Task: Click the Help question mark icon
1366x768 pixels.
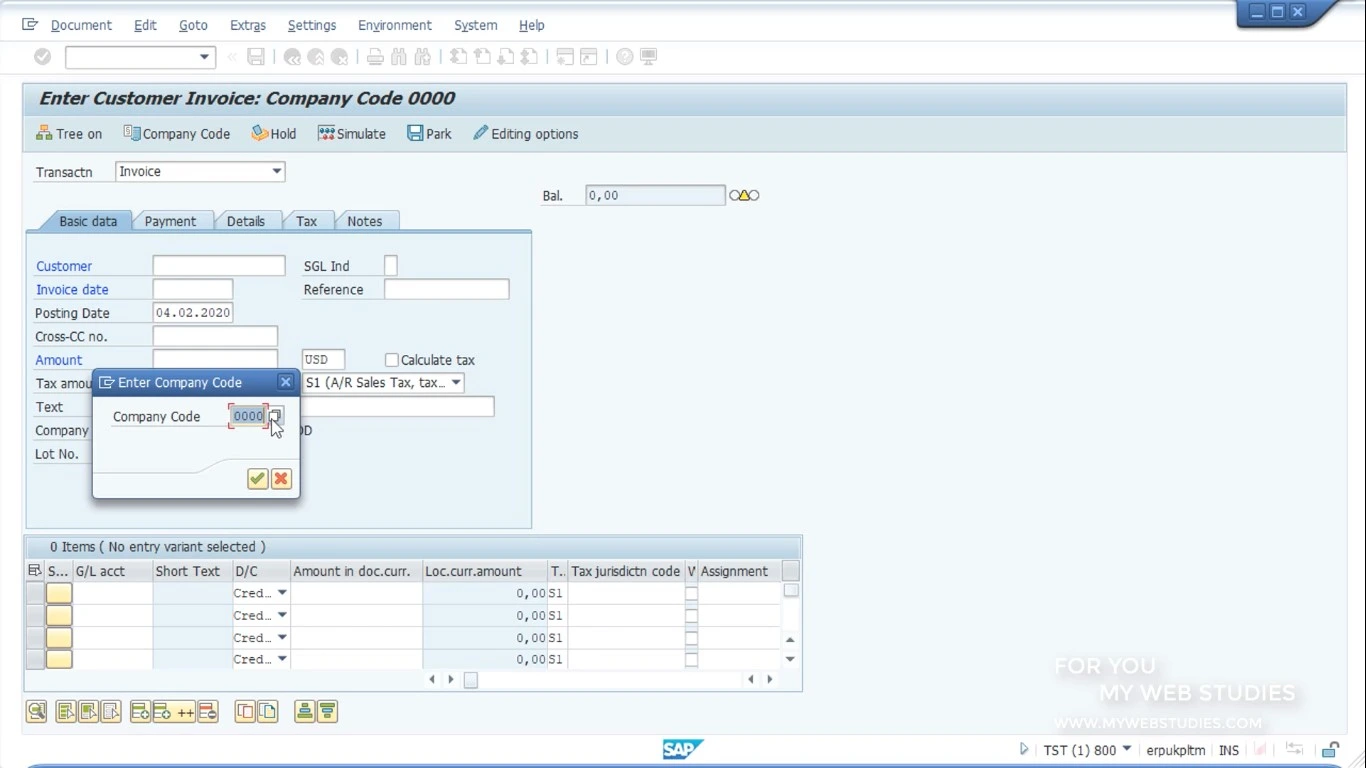Action: tap(625, 57)
